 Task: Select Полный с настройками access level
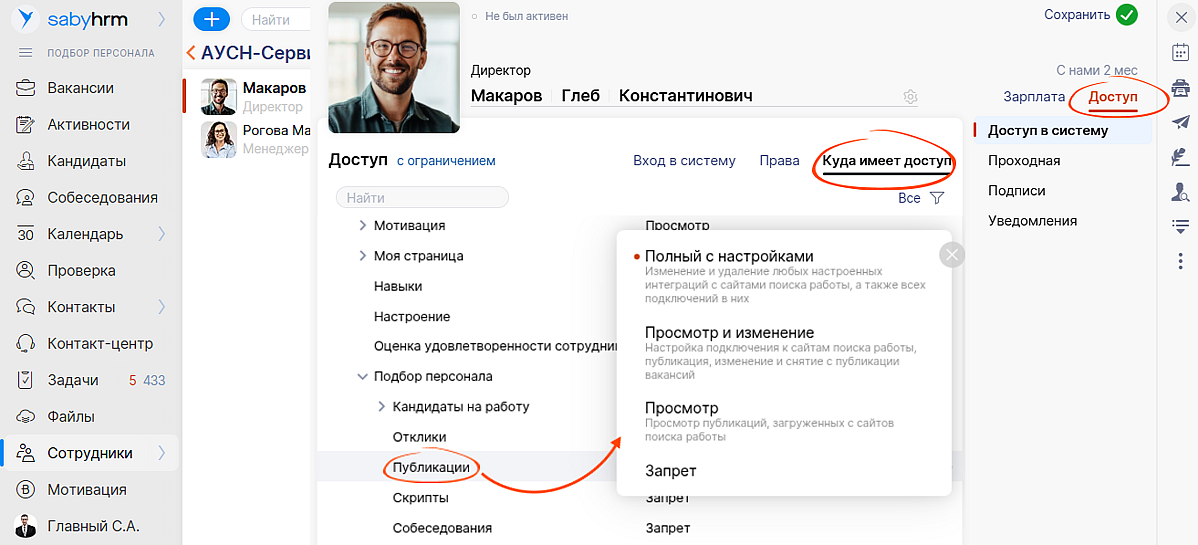tap(729, 256)
